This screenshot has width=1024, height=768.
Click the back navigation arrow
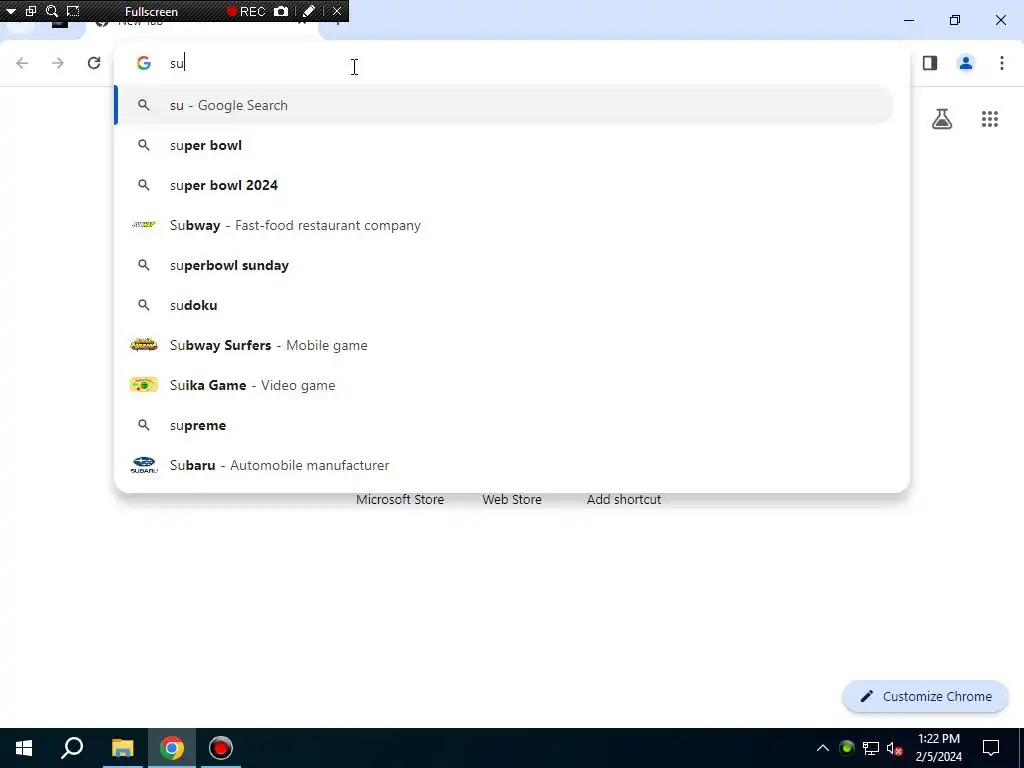click(22, 63)
